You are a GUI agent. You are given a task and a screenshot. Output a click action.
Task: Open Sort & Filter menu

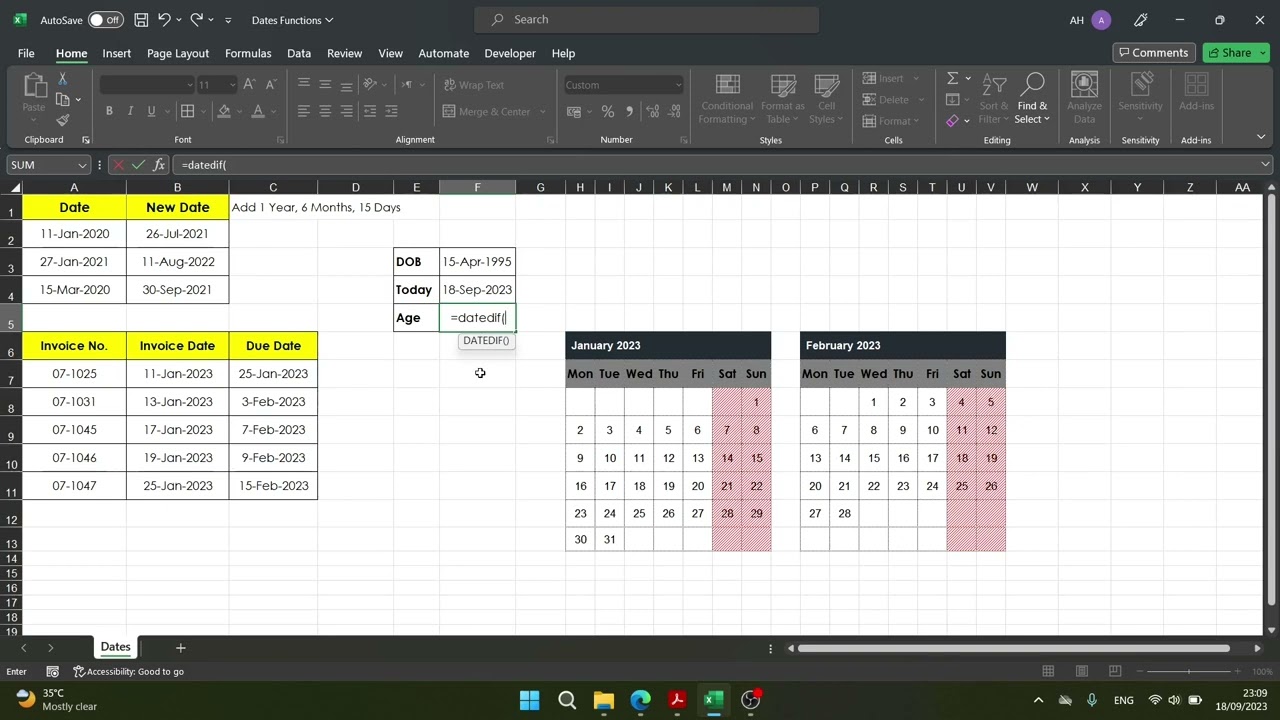[994, 99]
